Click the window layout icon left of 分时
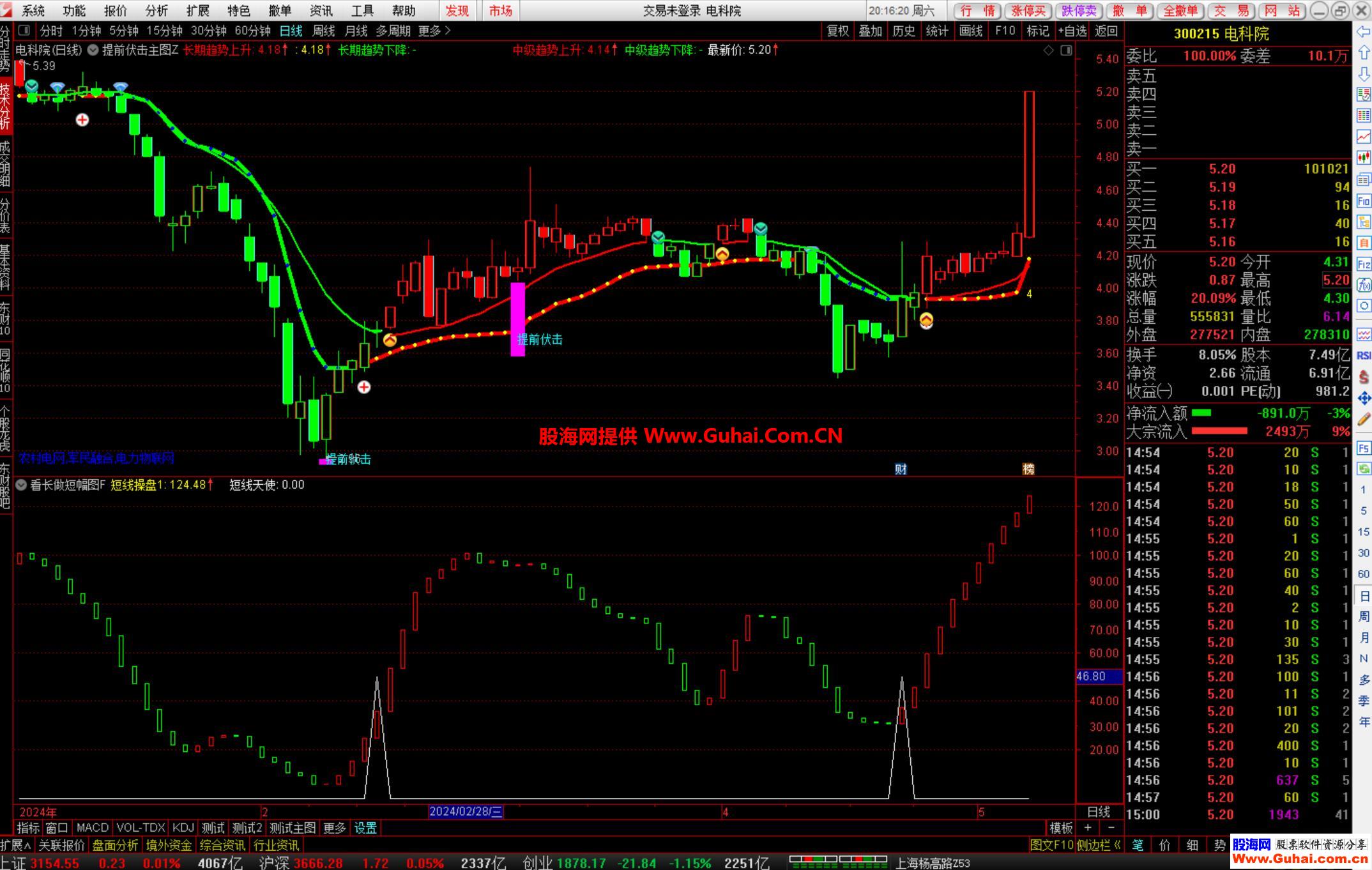The width and height of the screenshot is (1372, 870). click(x=24, y=30)
